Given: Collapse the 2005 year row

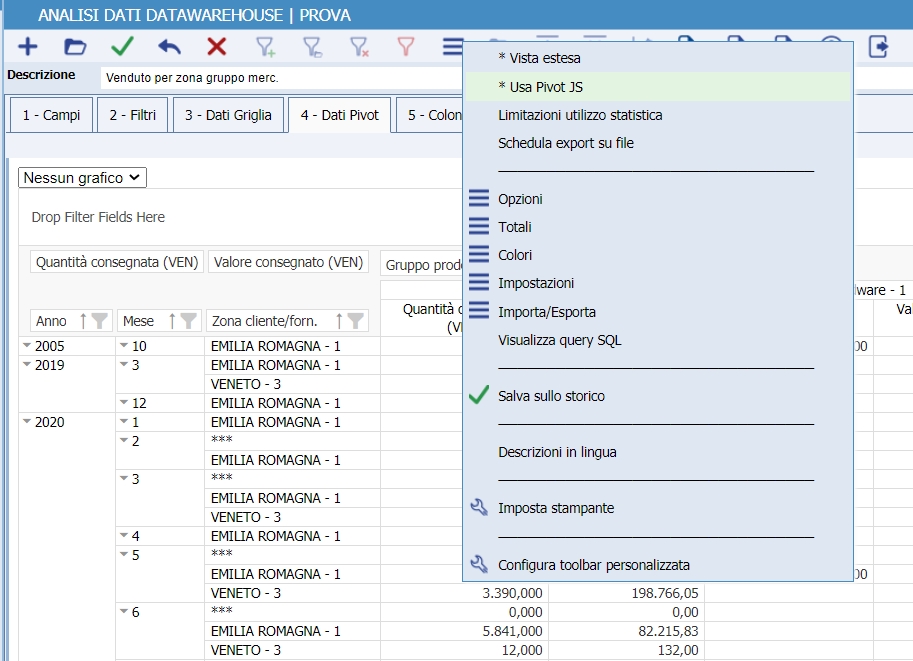Looking at the screenshot, I should (x=27, y=346).
